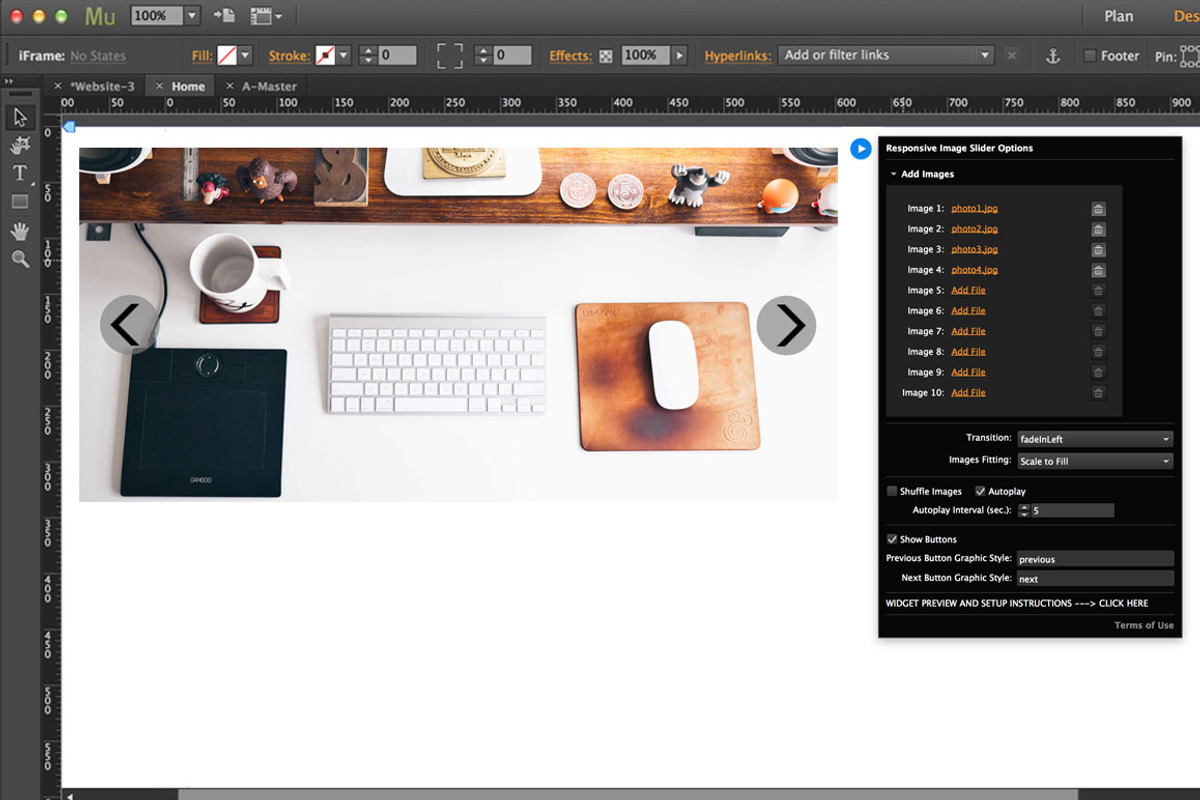Uncheck the Show Buttons checkbox
The width and height of the screenshot is (1200, 800).
click(892, 539)
